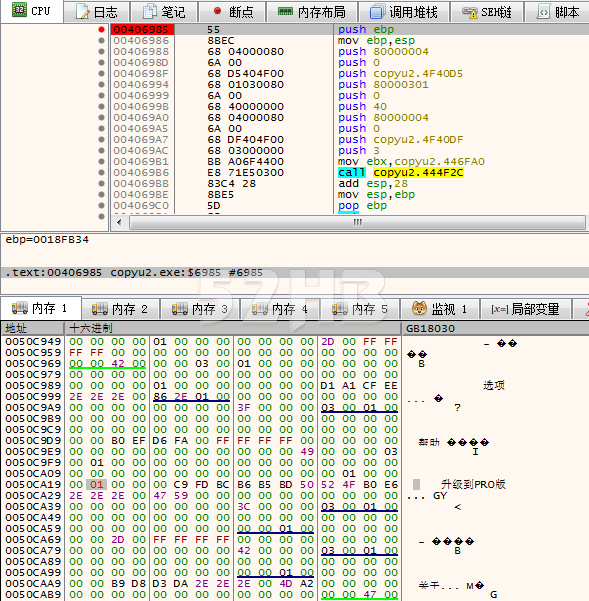This screenshot has height=601, width=589.
Task: Switch to 内存 3 dump tab
Action: (200, 309)
